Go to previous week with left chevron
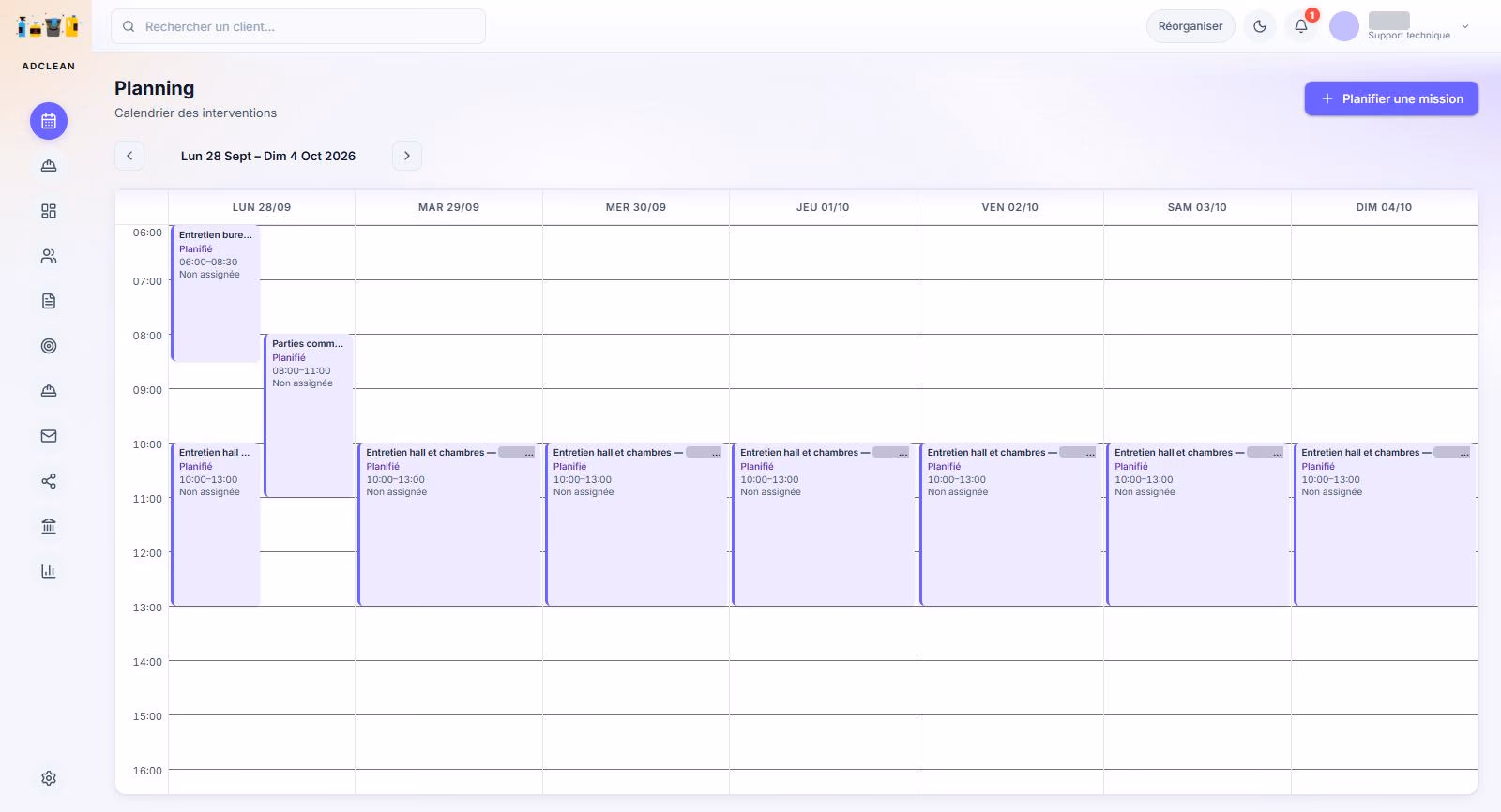This screenshot has height=812, width=1501. pos(129,156)
